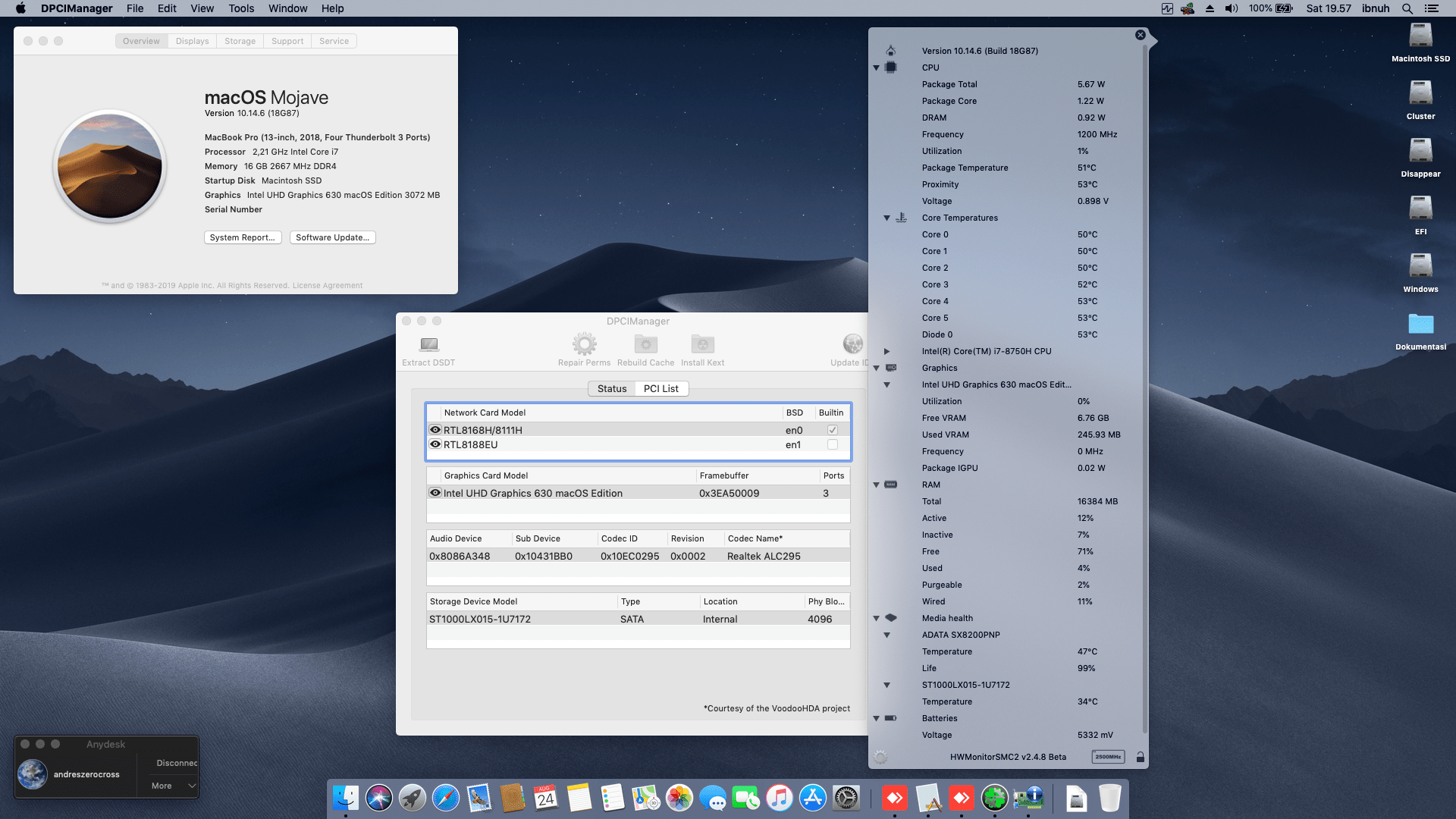Launch Siri from the Dock

tap(379, 798)
